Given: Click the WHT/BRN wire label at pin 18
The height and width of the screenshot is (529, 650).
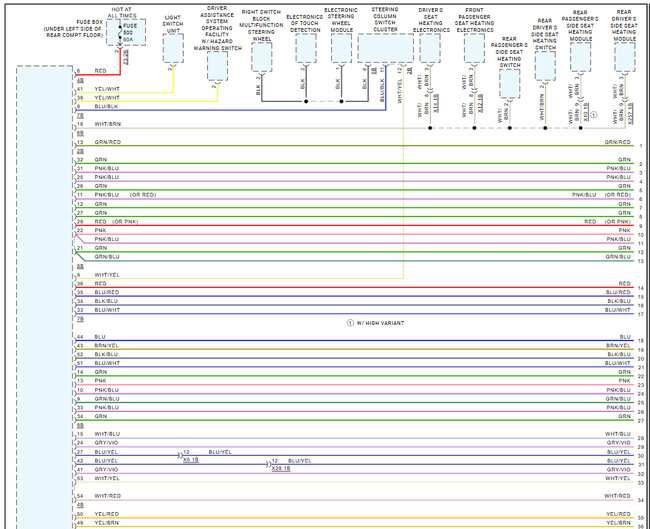Looking at the screenshot, I should (x=108, y=124).
